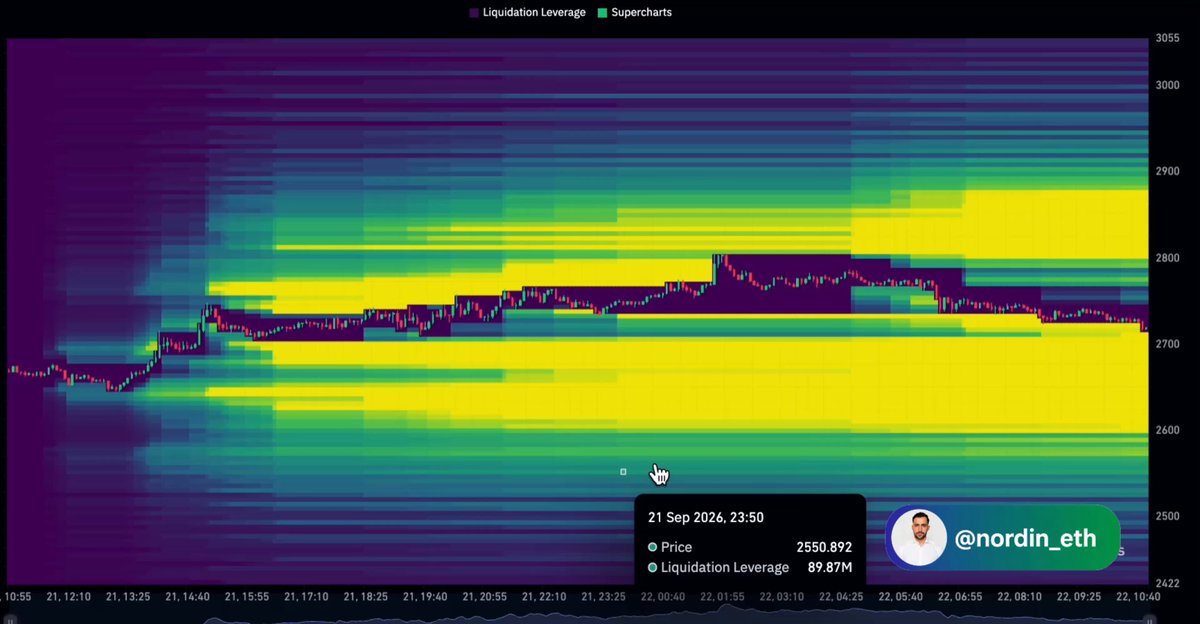Click the "21, 15:55" time axis label
This screenshot has height=624, width=1200.
[246, 596]
